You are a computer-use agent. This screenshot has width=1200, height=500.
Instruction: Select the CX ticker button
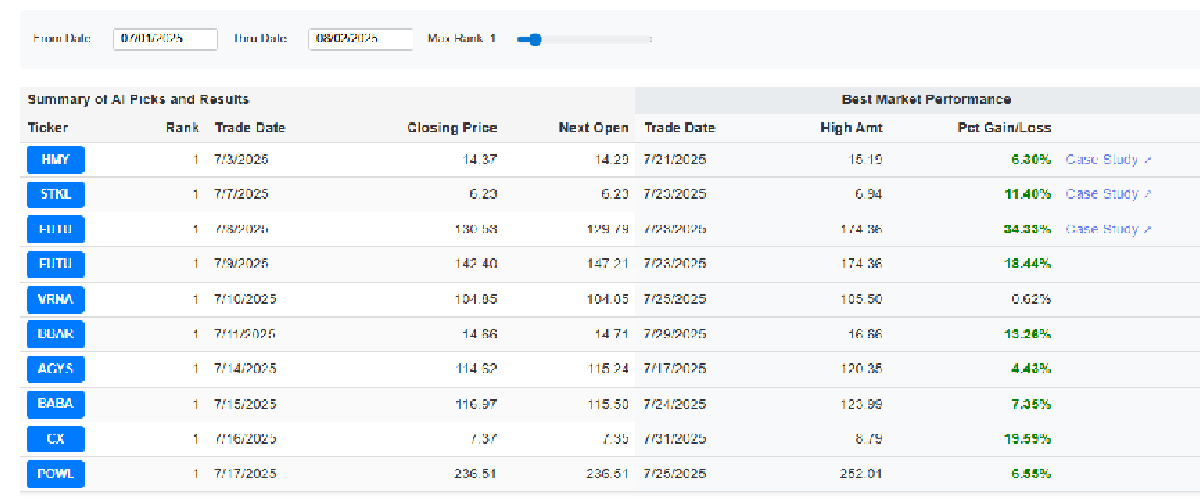click(56, 439)
